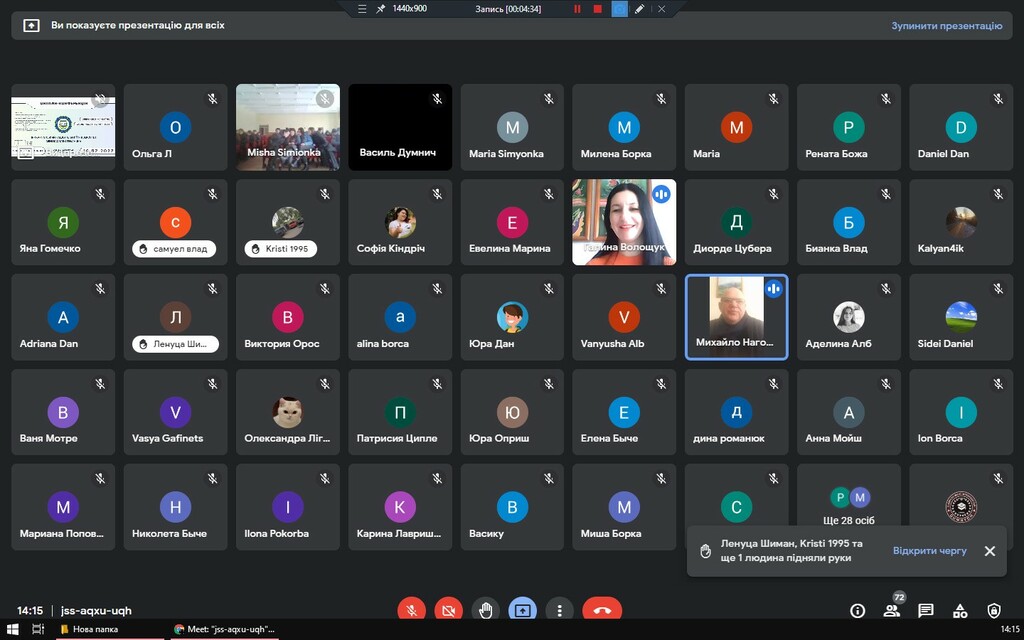The height and width of the screenshot is (640, 1024).
Task: Click Відкрити чергу in the notification
Action: [x=929, y=551]
